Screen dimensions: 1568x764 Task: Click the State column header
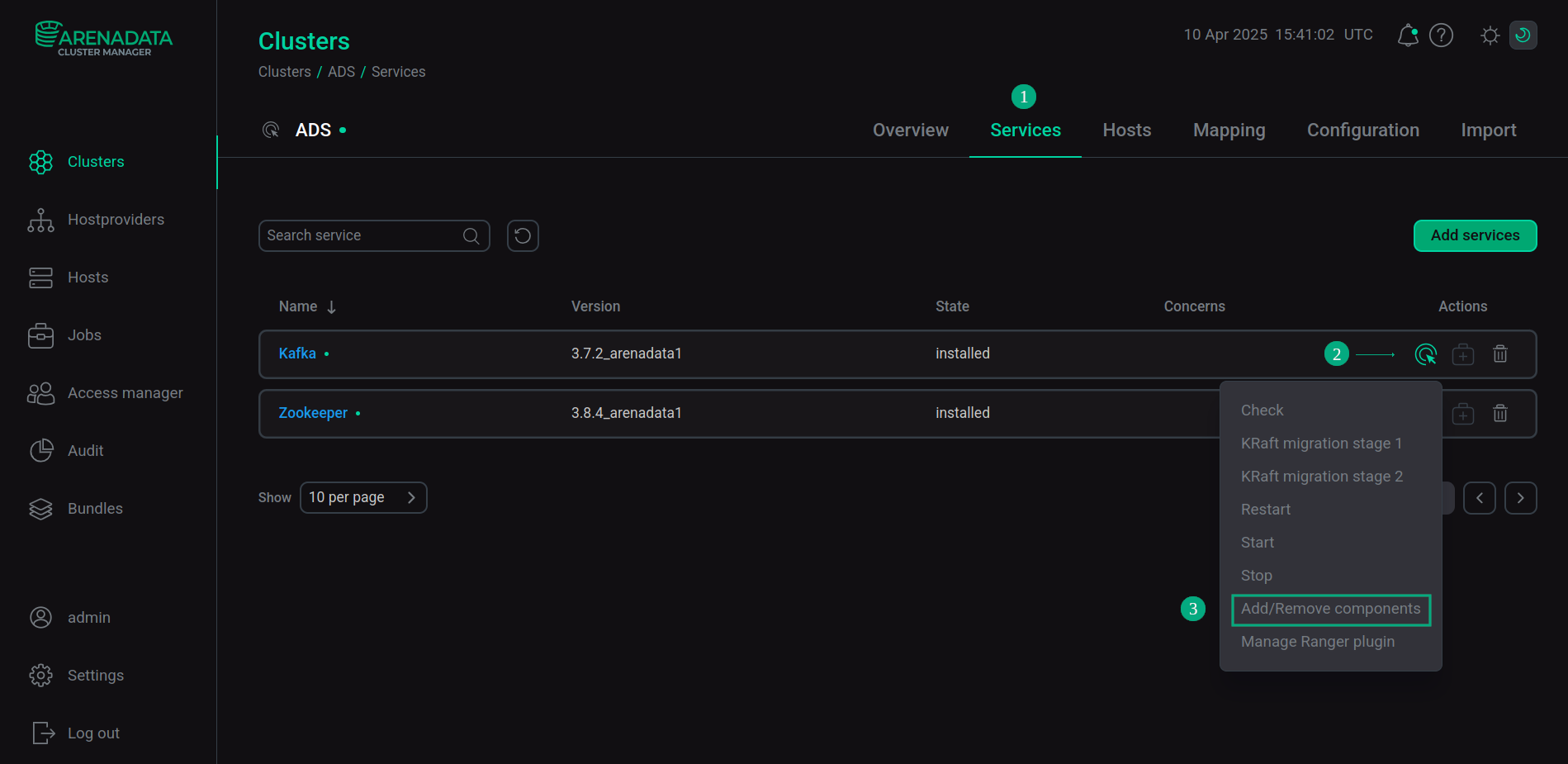coord(952,306)
